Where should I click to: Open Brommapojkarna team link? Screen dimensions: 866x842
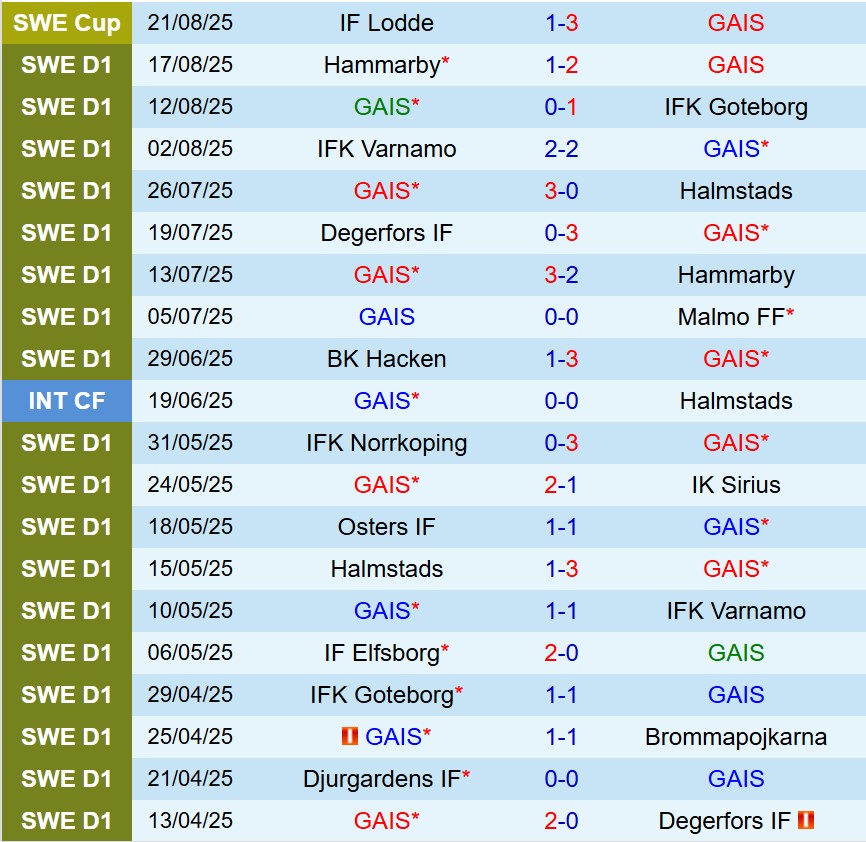click(736, 737)
